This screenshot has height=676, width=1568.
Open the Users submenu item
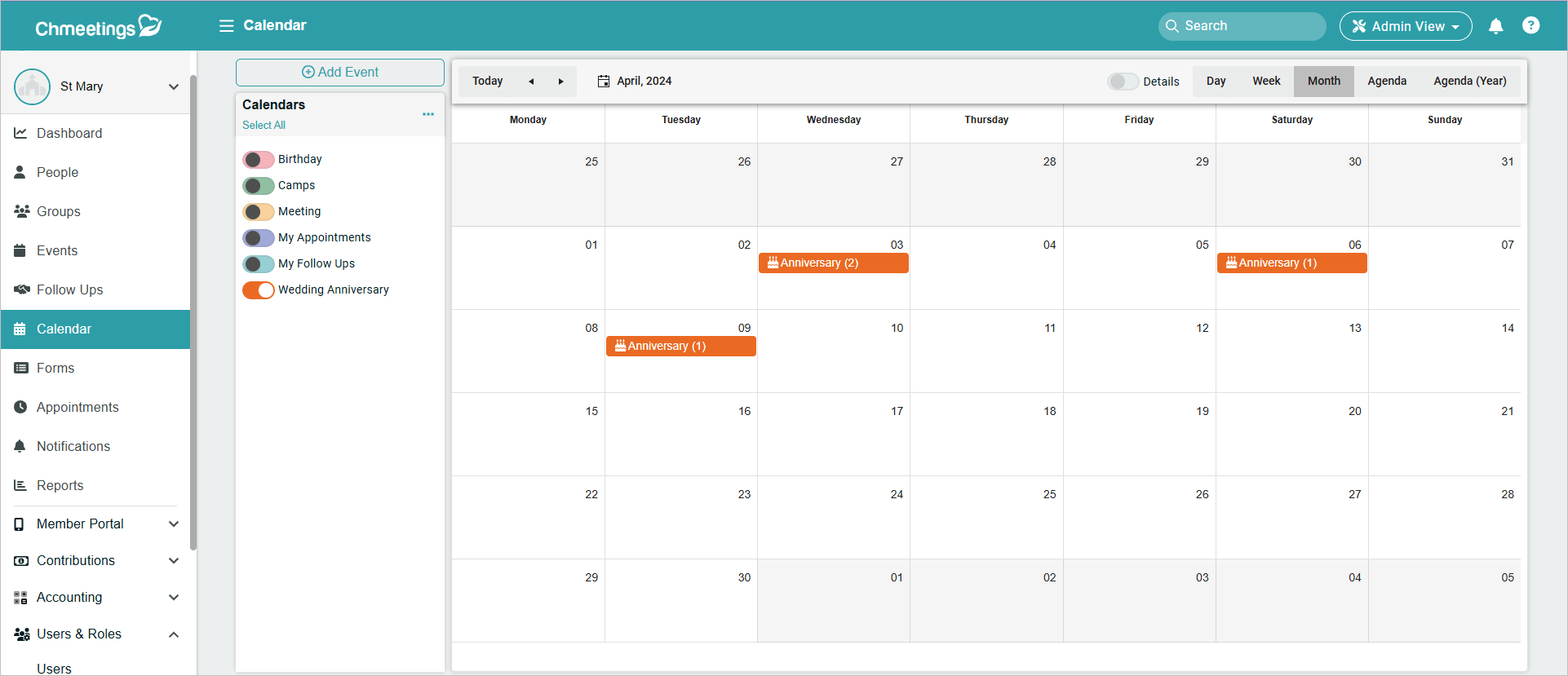54,669
